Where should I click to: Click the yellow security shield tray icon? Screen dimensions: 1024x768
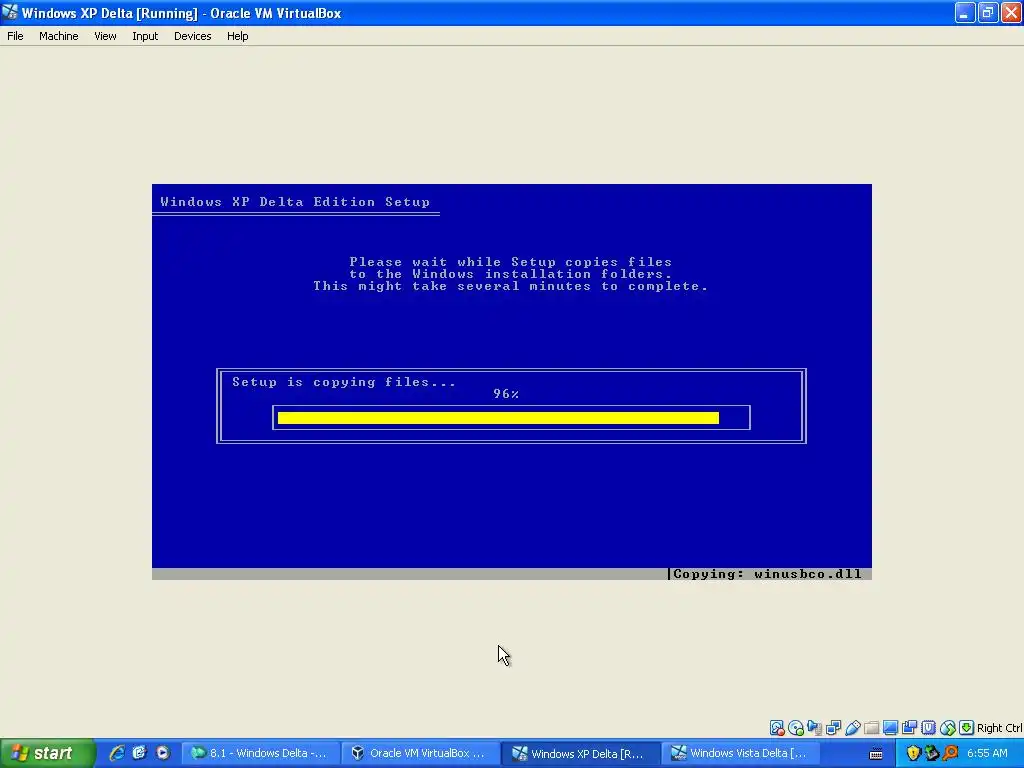[913, 753]
